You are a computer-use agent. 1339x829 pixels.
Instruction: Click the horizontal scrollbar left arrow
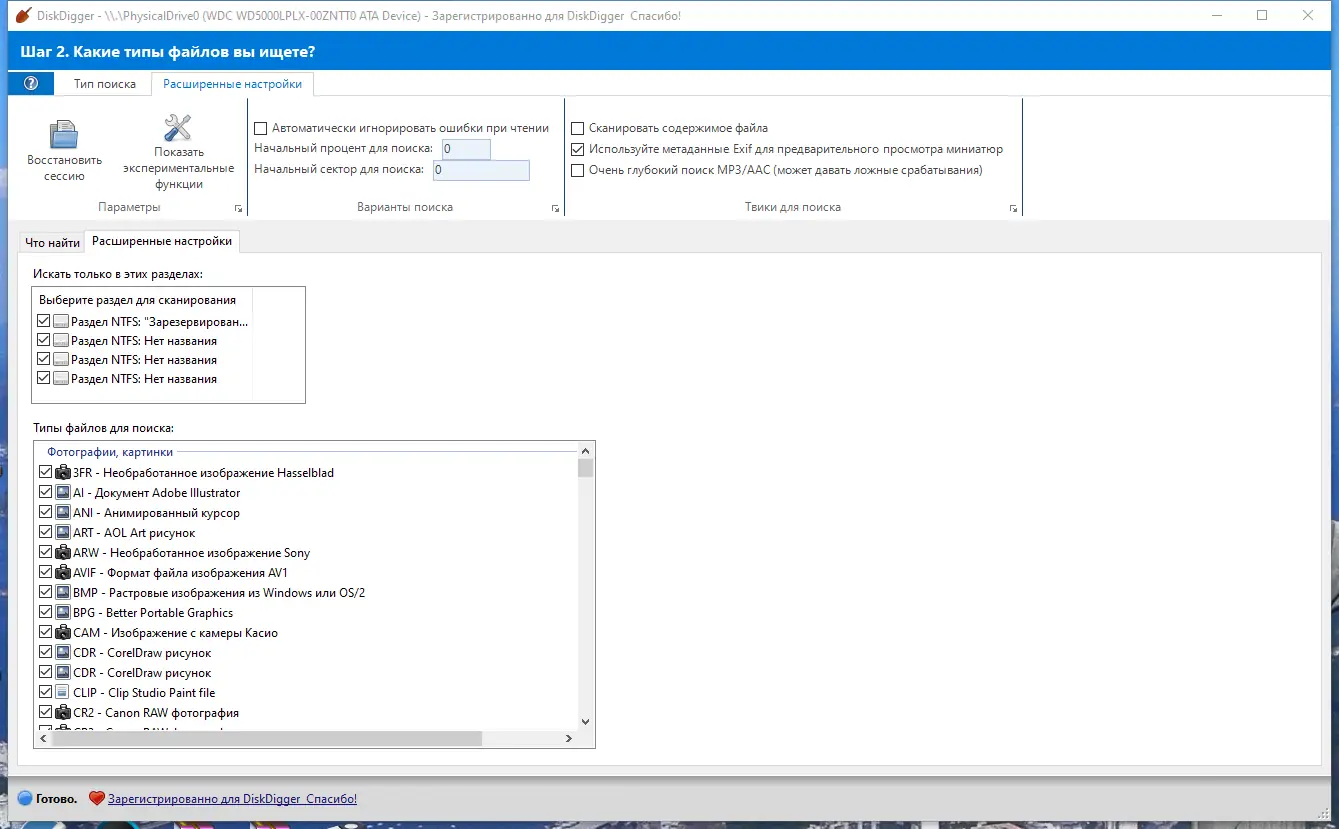tap(42, 738)
